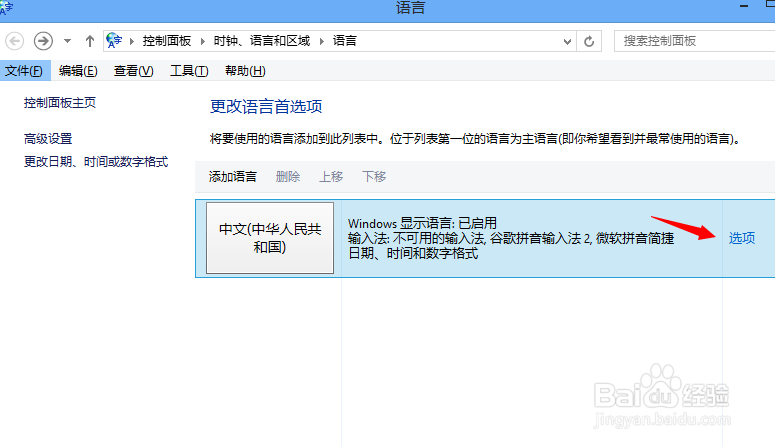This screenshot has width=775, height=447.
Task: Refresh the page with the refresh icon
Action: coord(589,42)
